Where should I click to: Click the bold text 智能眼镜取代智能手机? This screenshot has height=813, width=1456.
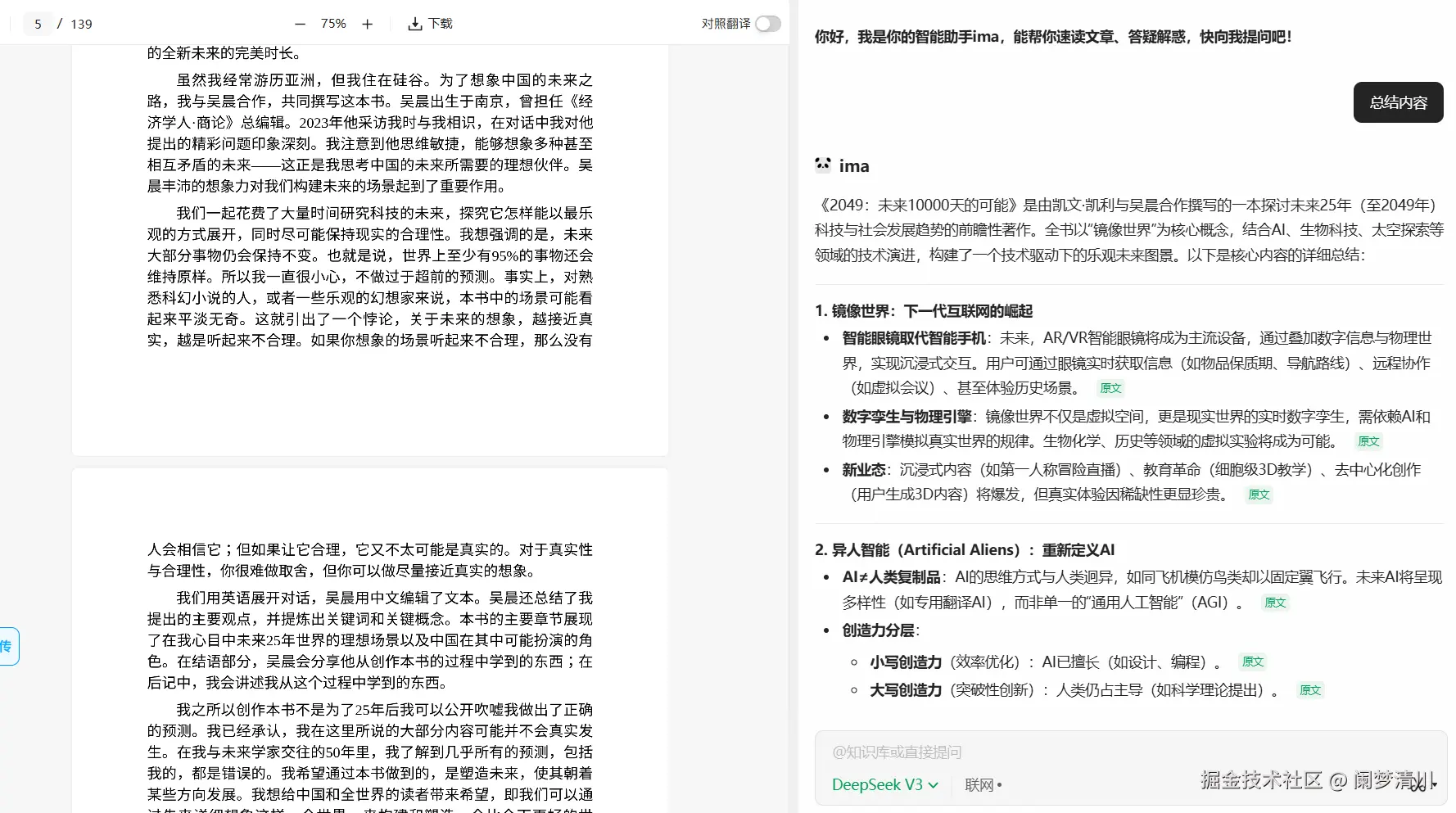pyautogui.click(x=914, y=338)
